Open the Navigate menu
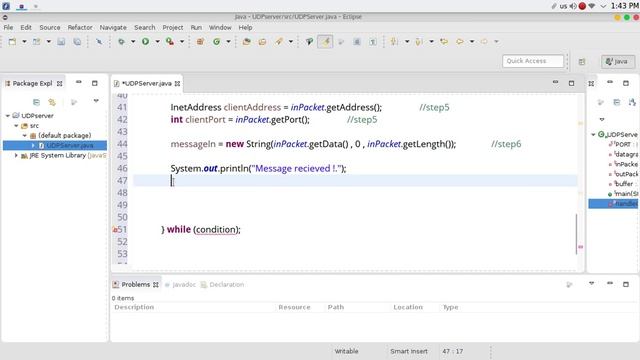Image resolution: width=640 pixels, height=360 pixels. tap(113, 27)
